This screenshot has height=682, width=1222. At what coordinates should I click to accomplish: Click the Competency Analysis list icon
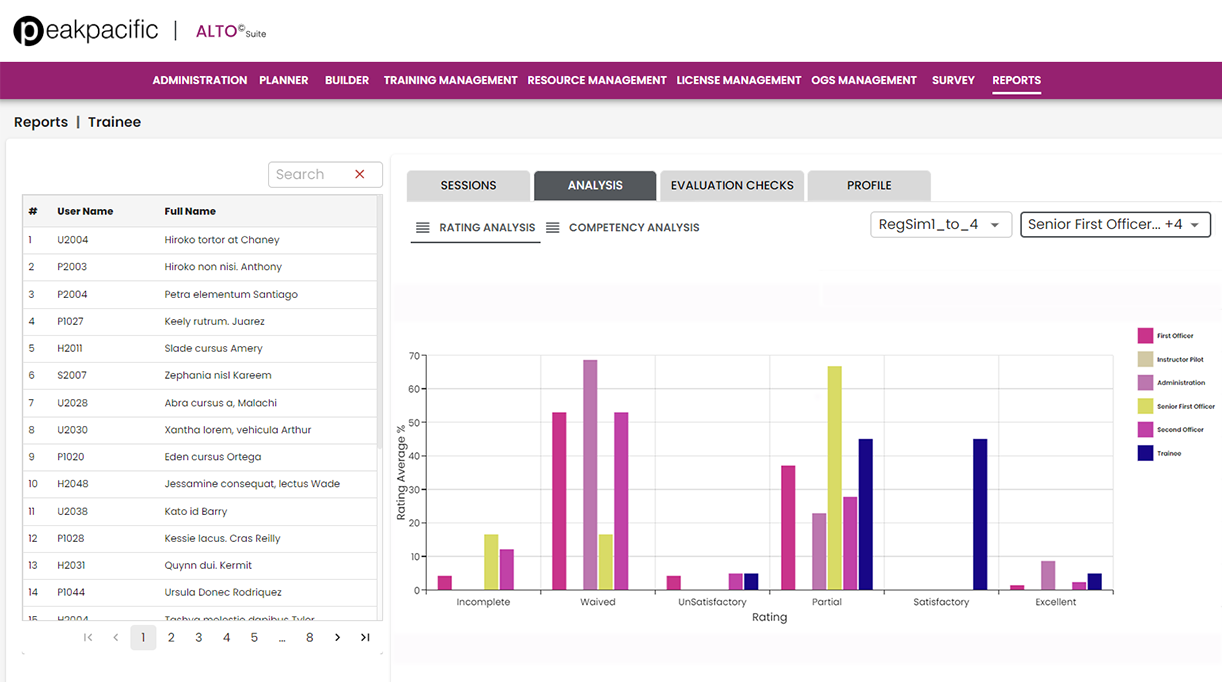552,228
